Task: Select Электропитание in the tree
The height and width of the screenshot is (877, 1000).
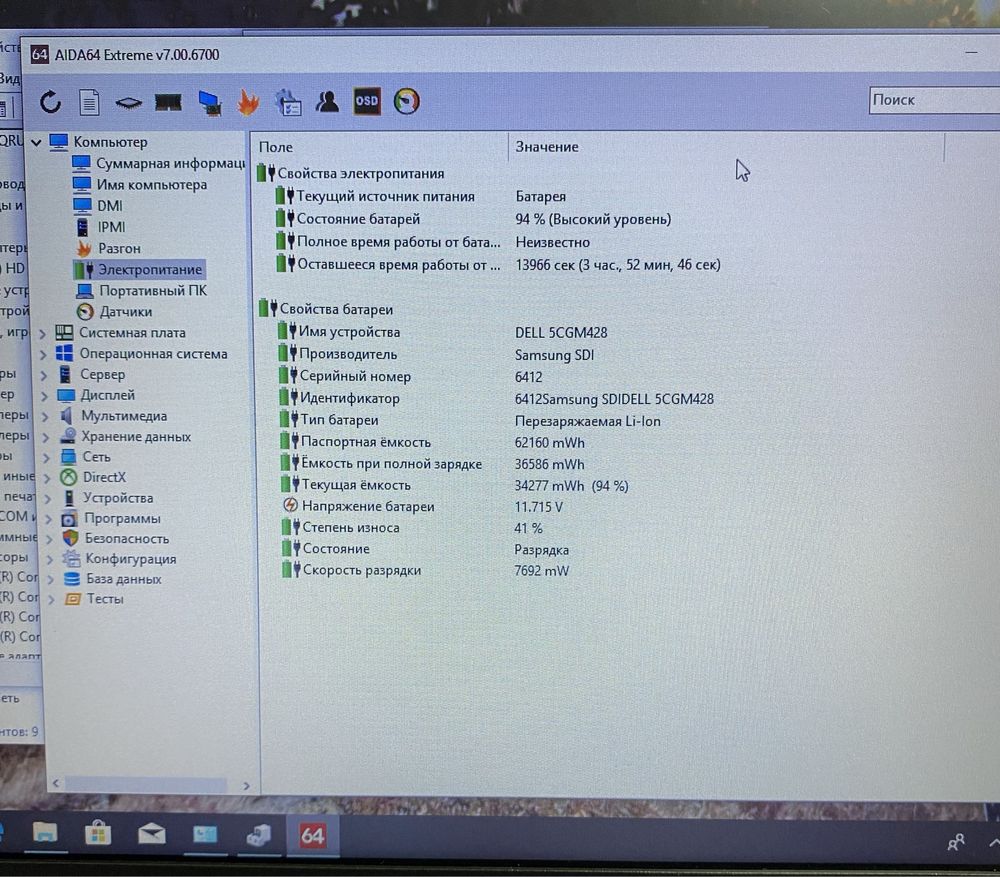Action: pyautogui.click(x=149, y=269)
